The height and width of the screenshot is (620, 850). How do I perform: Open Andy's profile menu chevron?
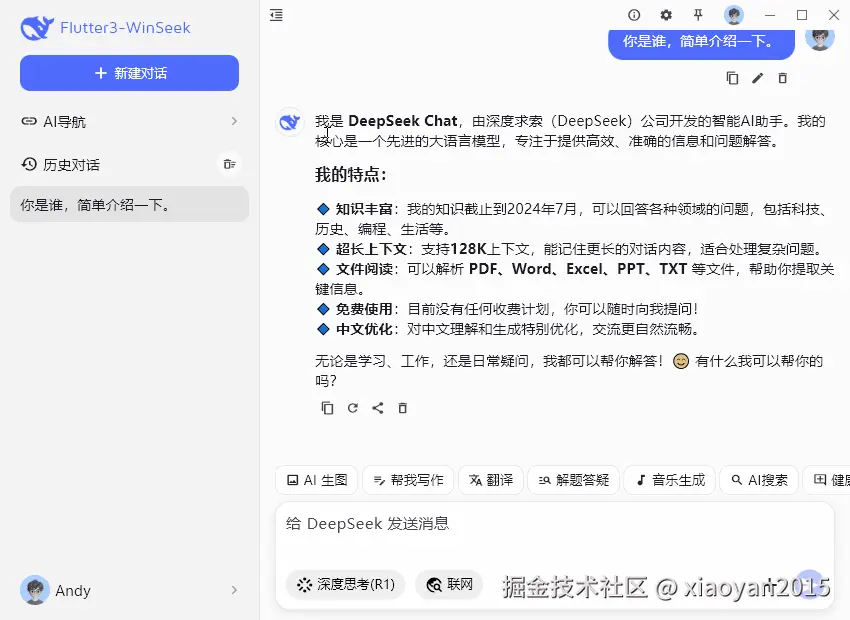234,590
